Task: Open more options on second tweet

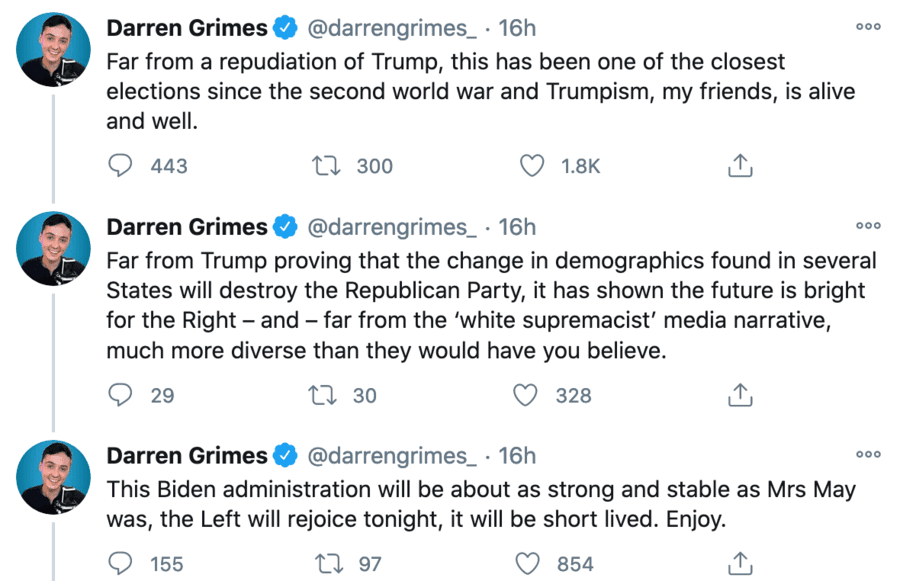Action: pos(868,226)
